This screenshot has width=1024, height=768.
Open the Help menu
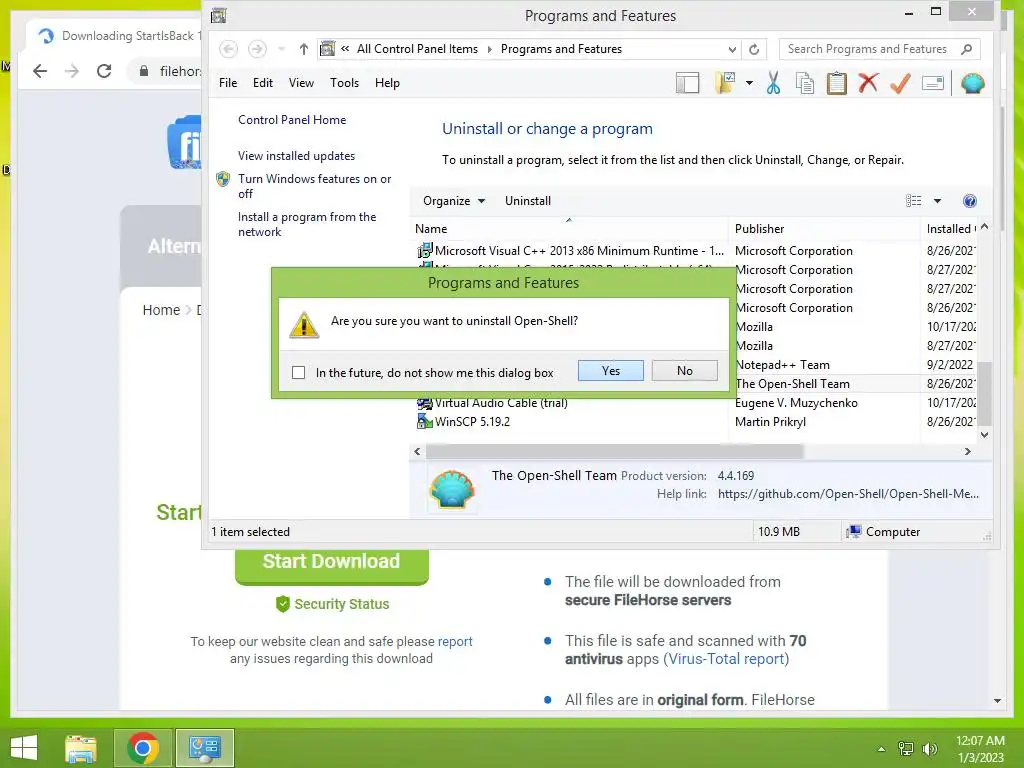(387, 83)
